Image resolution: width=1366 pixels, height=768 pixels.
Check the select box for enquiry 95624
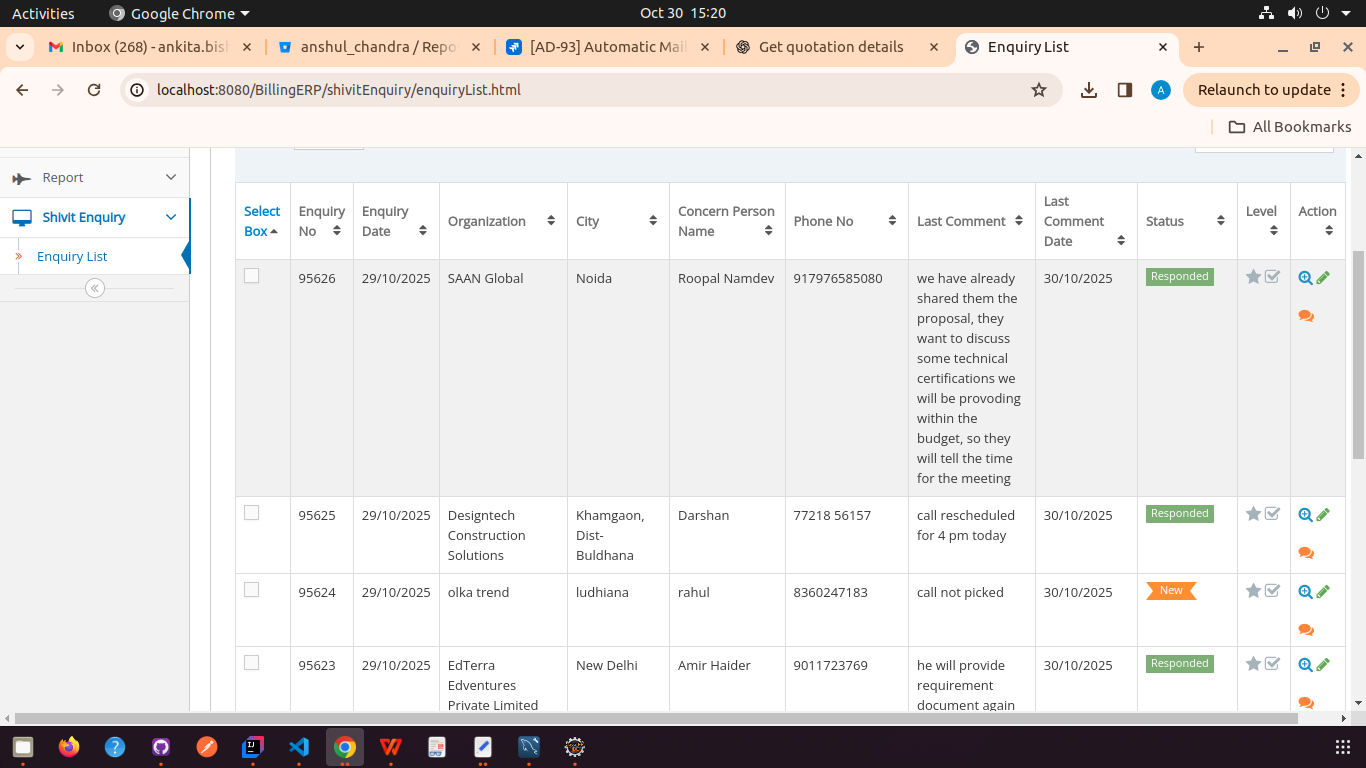point(252,590)
